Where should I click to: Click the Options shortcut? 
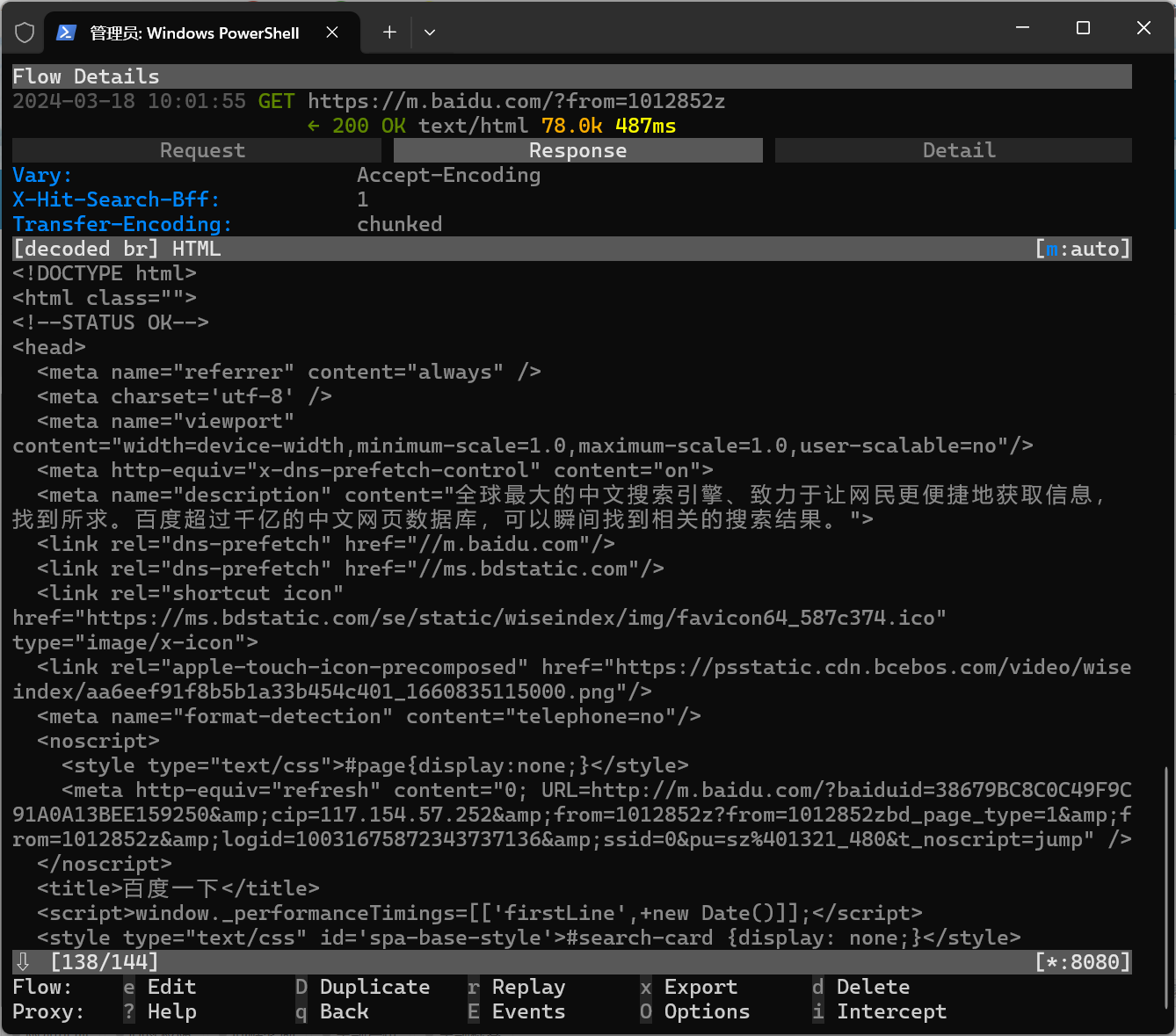(695, 1011)
